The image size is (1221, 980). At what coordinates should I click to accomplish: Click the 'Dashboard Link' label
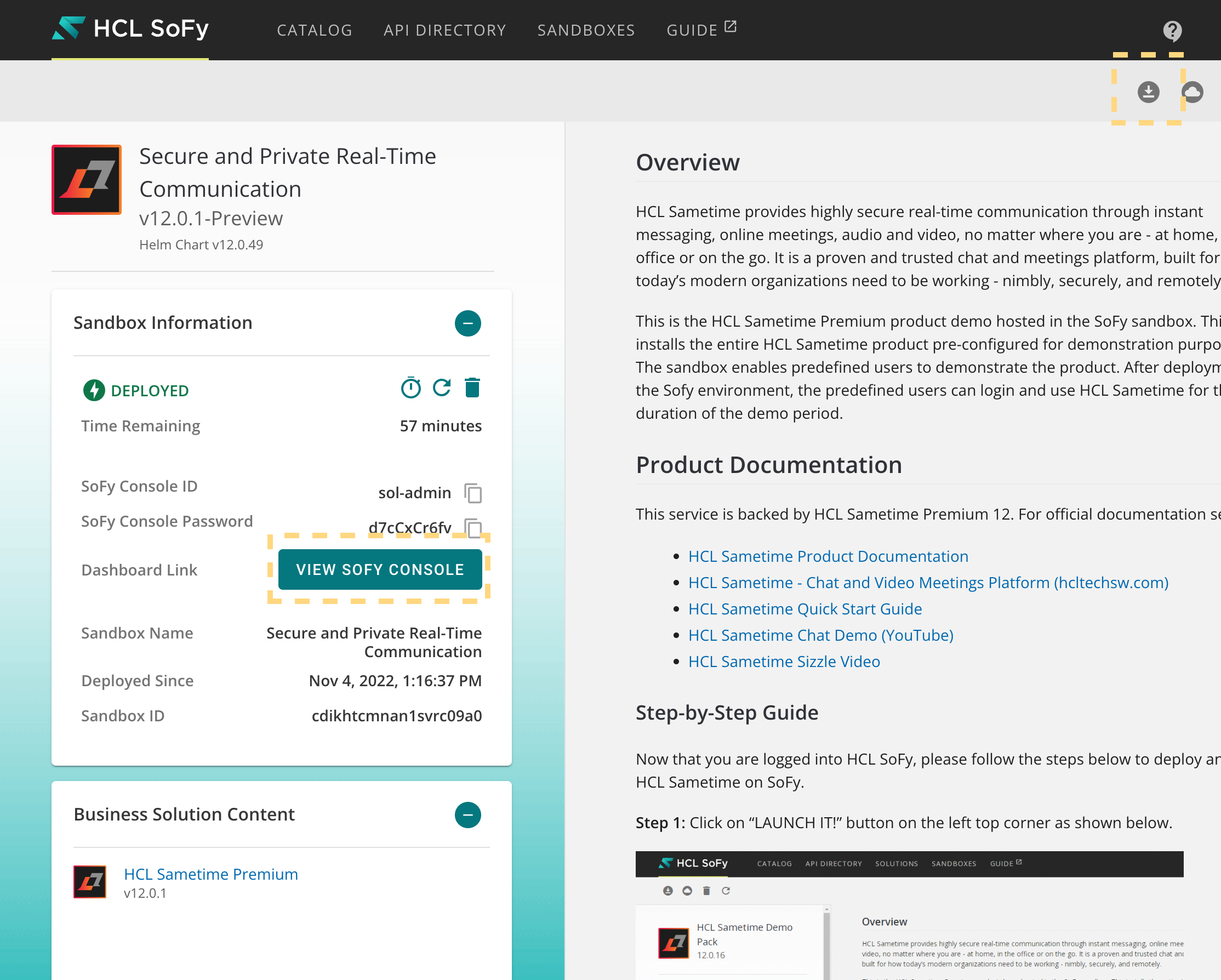139,570
